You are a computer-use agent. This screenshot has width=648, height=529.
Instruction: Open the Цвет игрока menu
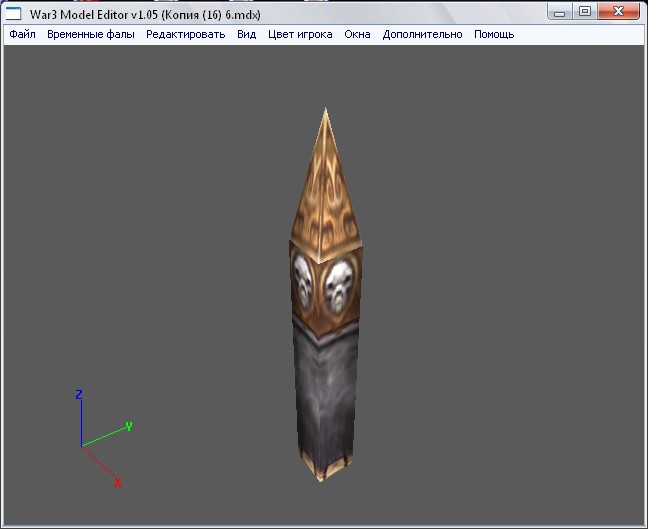(x=300, y=34)
